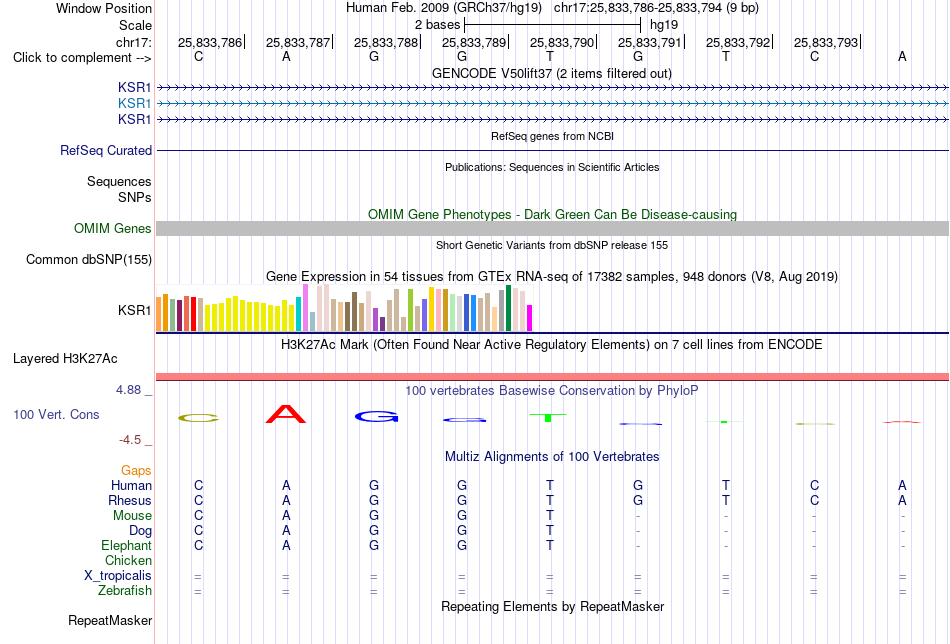Click the 25,833,791 ruler coordinate
Screen dimensions: 950x644
click(x=649, y=42)
